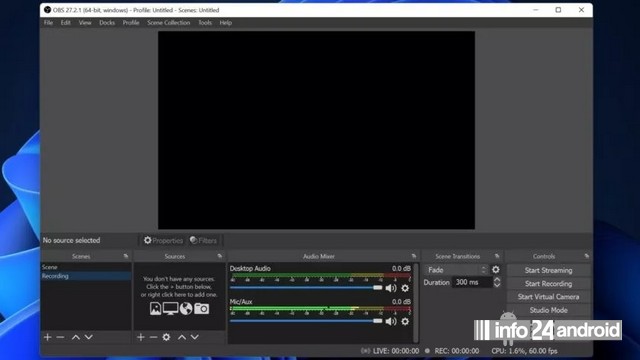Click the Duration 300 ms field

pyautogui.click(x=472, y=282)
